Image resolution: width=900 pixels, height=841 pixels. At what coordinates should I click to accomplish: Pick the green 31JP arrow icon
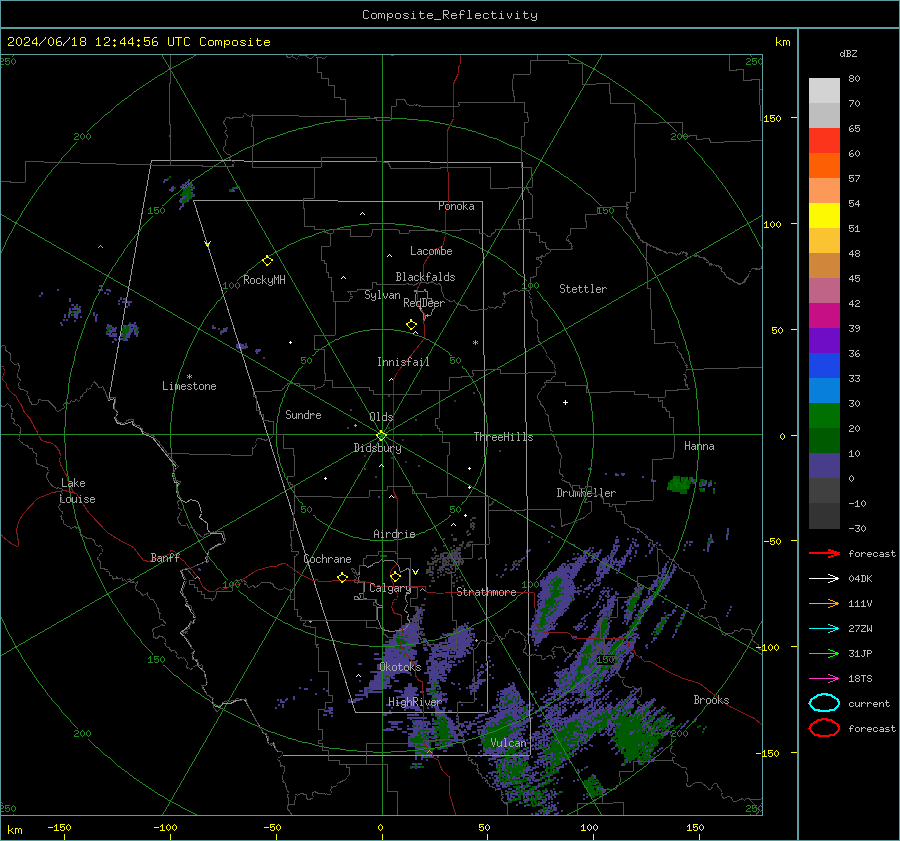(824, 653)
